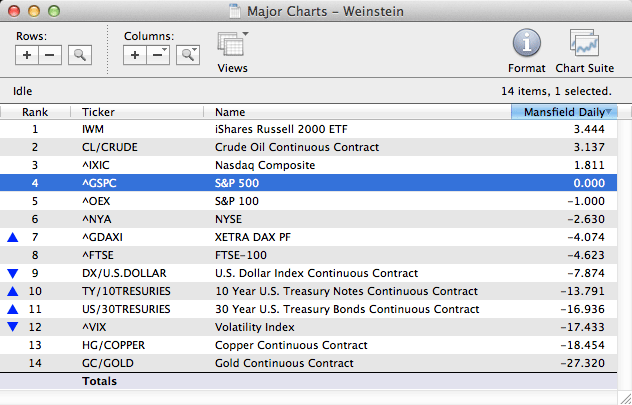Click blue down arrow beside rank 12
Screen dimensions: 632x405
coord(12,327)
